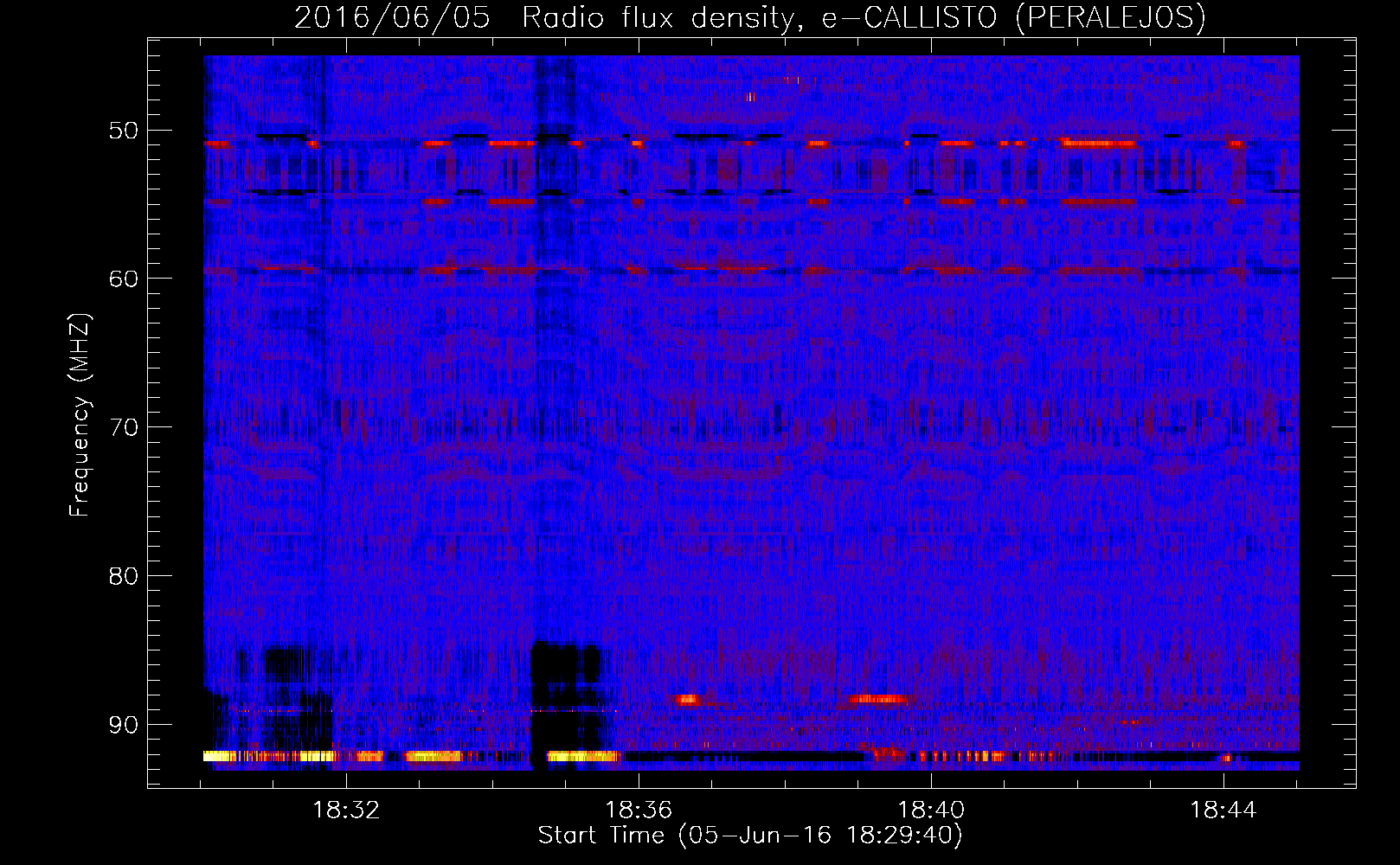Screen dimensions: 1400x865
Task: Click the 18:44 time tick label
Action: click(1223, 810)
